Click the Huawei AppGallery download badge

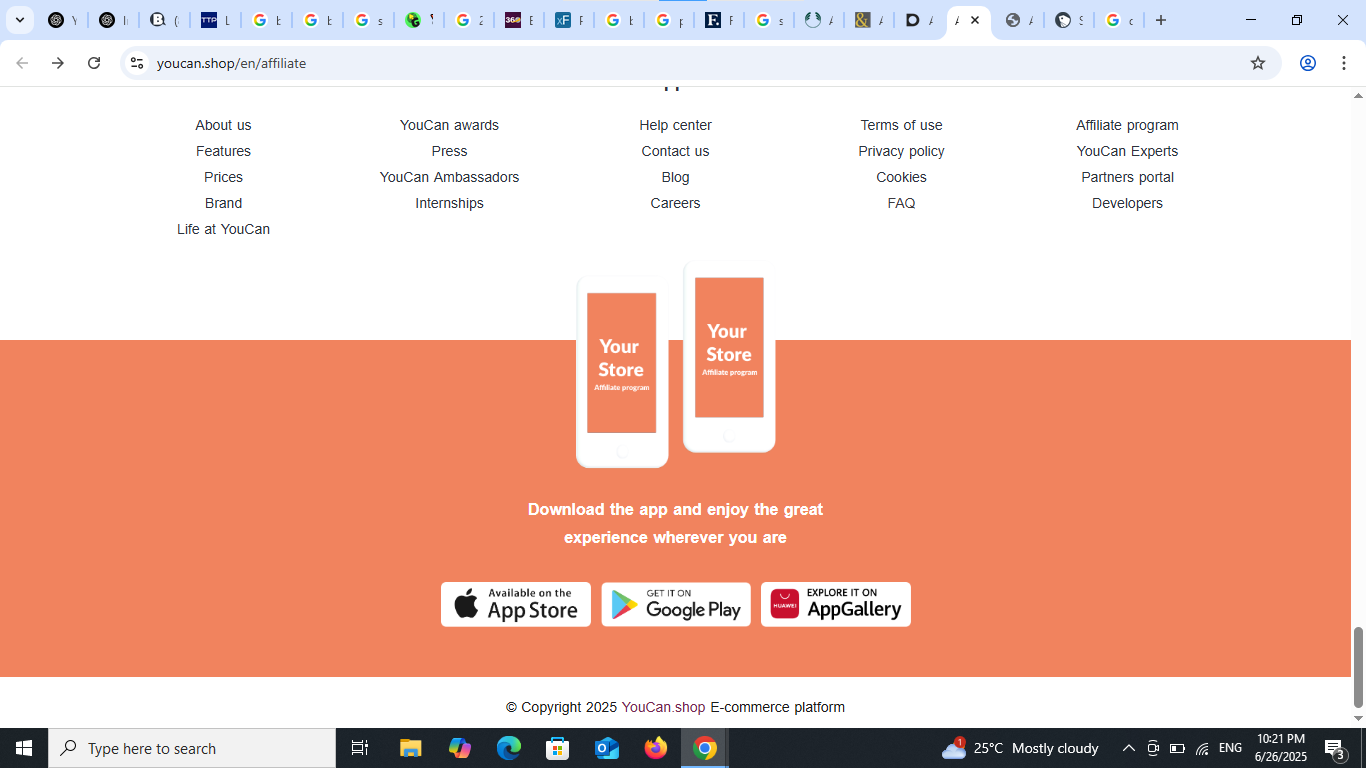point(836,604)
